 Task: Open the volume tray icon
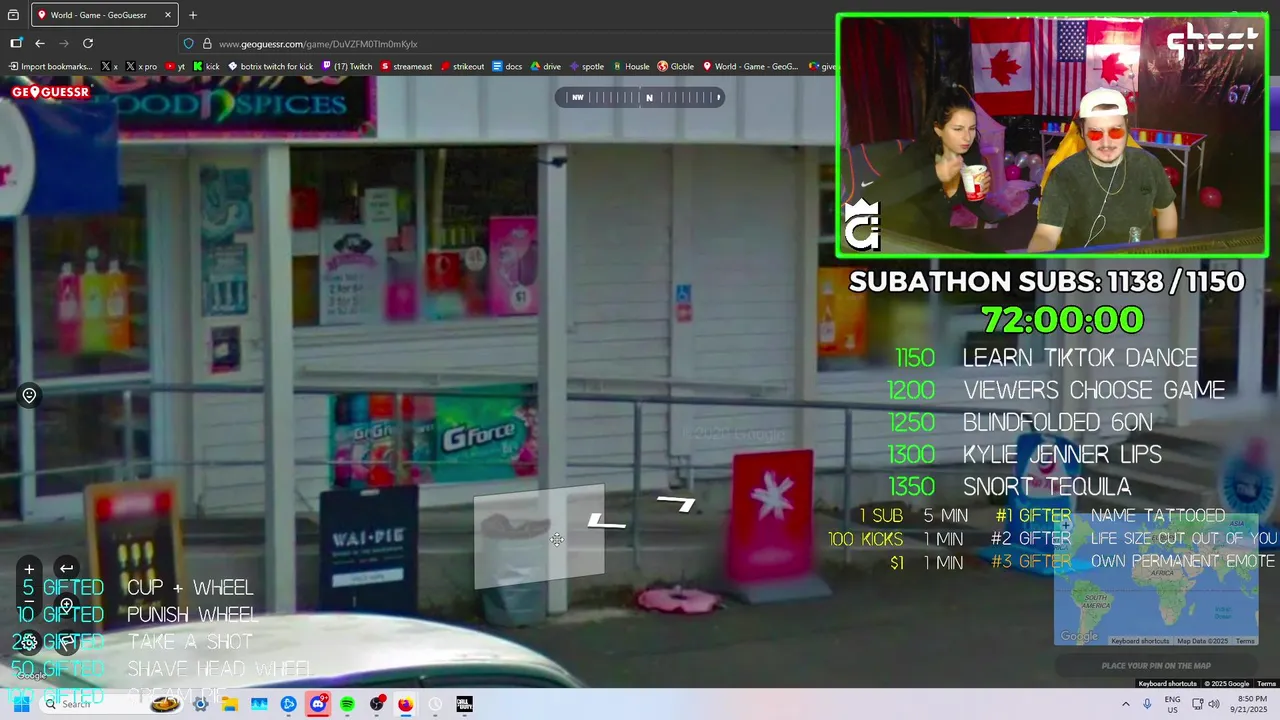point(1213,704)
